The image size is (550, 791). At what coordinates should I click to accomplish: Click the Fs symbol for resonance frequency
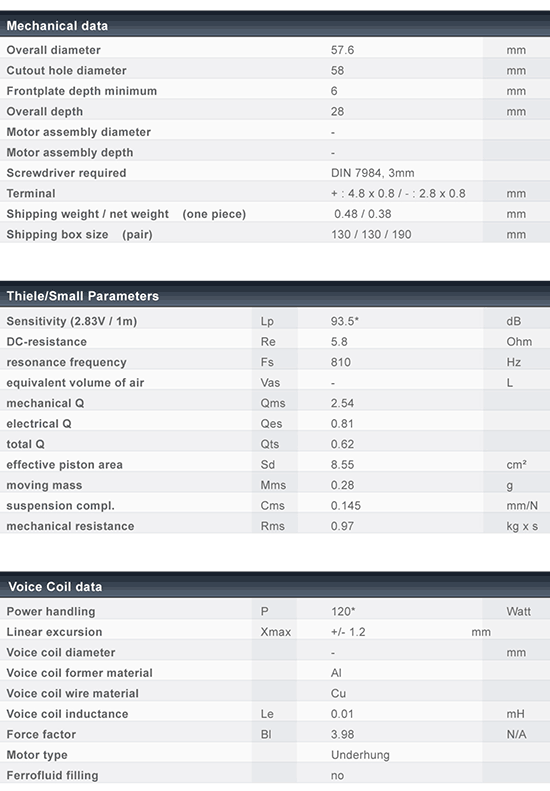267,362
